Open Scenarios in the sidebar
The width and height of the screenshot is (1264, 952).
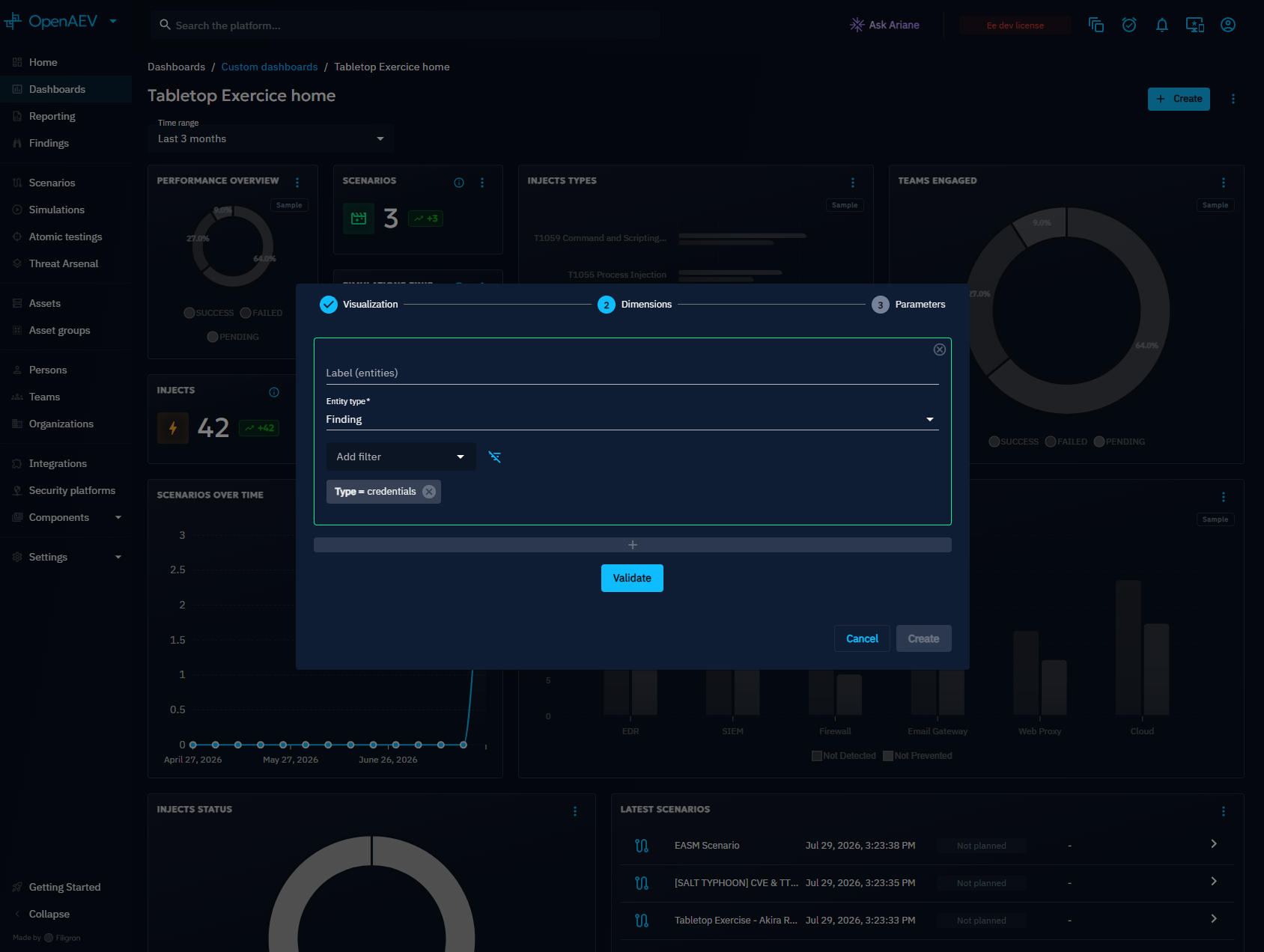(66, 183)
